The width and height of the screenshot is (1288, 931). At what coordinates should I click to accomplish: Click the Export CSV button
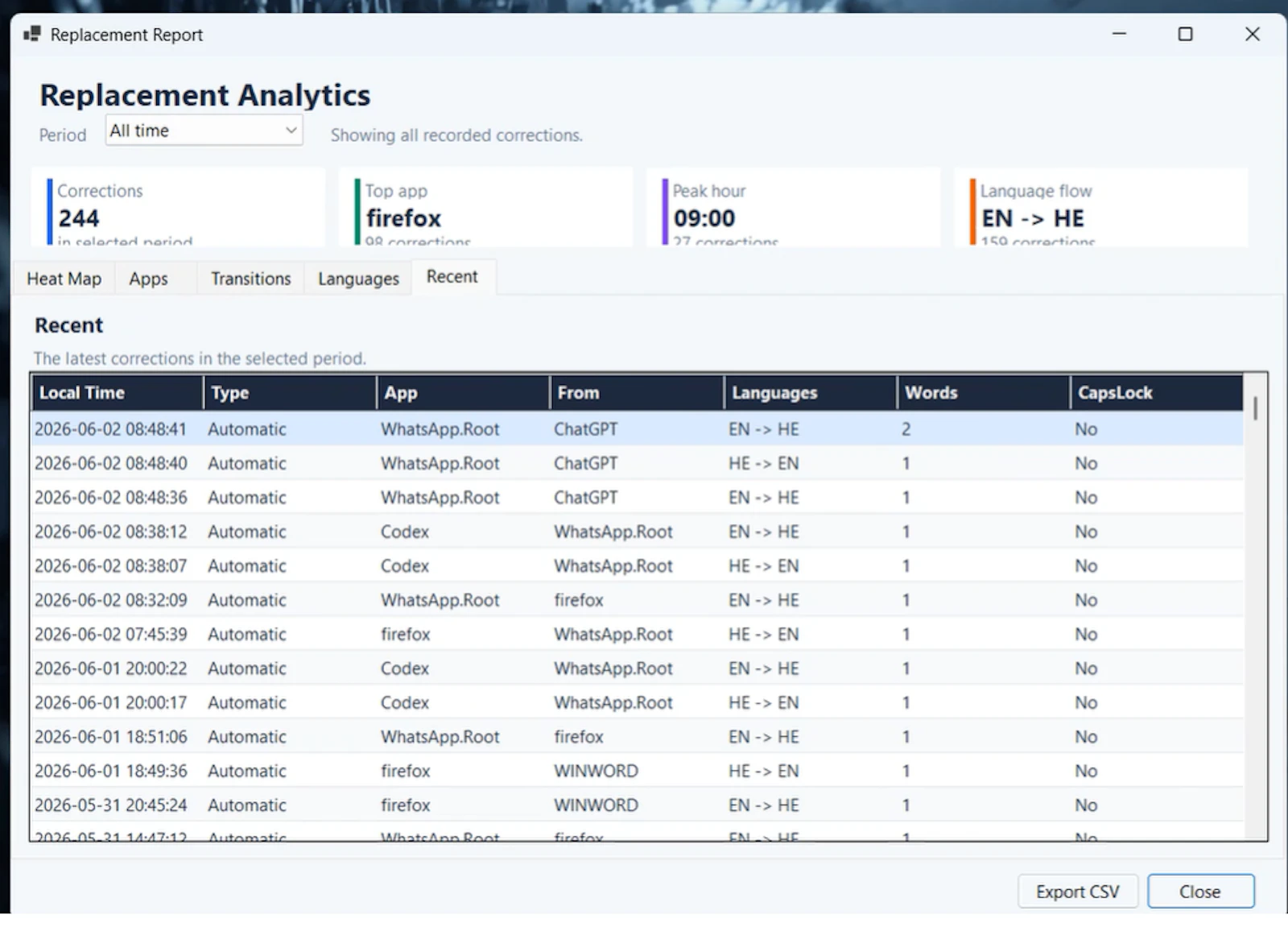1077,892
